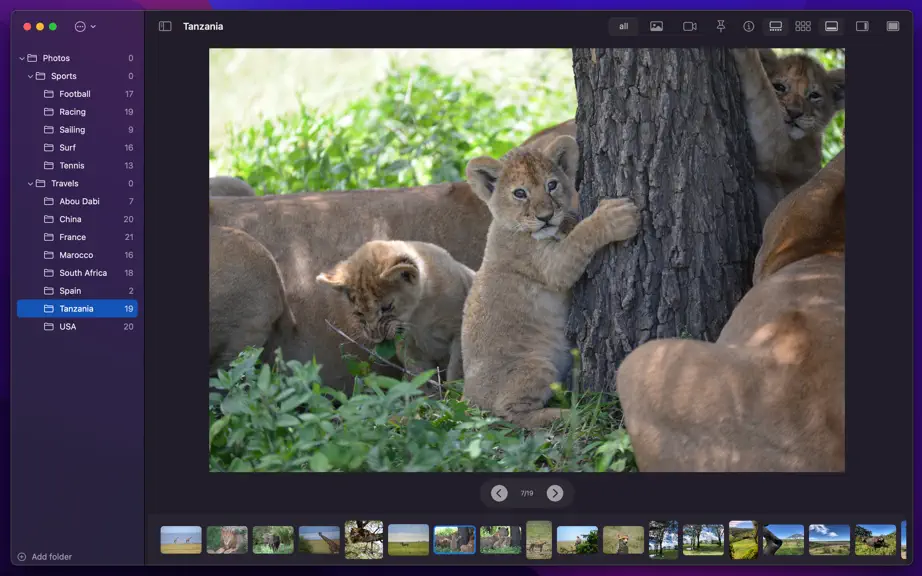Click the Sports folder icon

pyautogui.click(x=41, y=76)
